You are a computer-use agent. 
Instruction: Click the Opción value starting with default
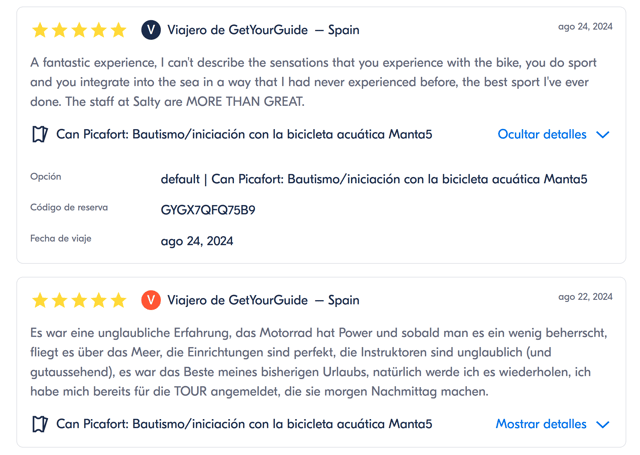click(x=374, y=179)
